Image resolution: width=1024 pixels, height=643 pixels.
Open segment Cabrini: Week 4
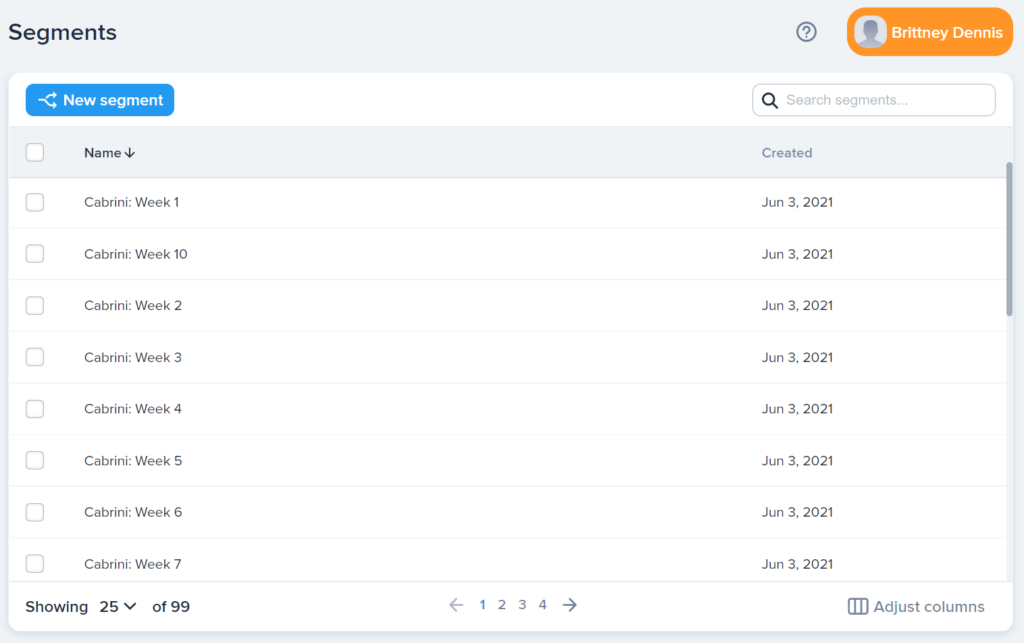click(133, 409)
